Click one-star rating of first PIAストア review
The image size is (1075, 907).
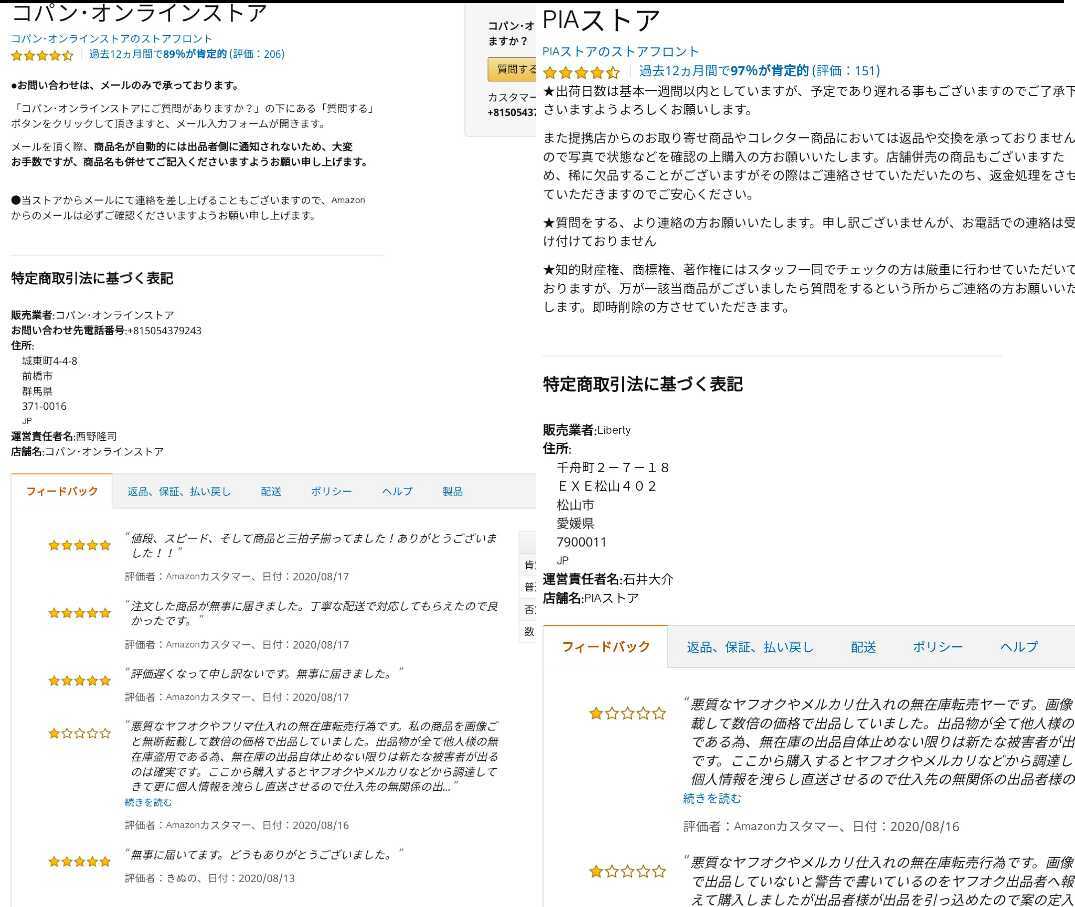(x=627, y=714)
